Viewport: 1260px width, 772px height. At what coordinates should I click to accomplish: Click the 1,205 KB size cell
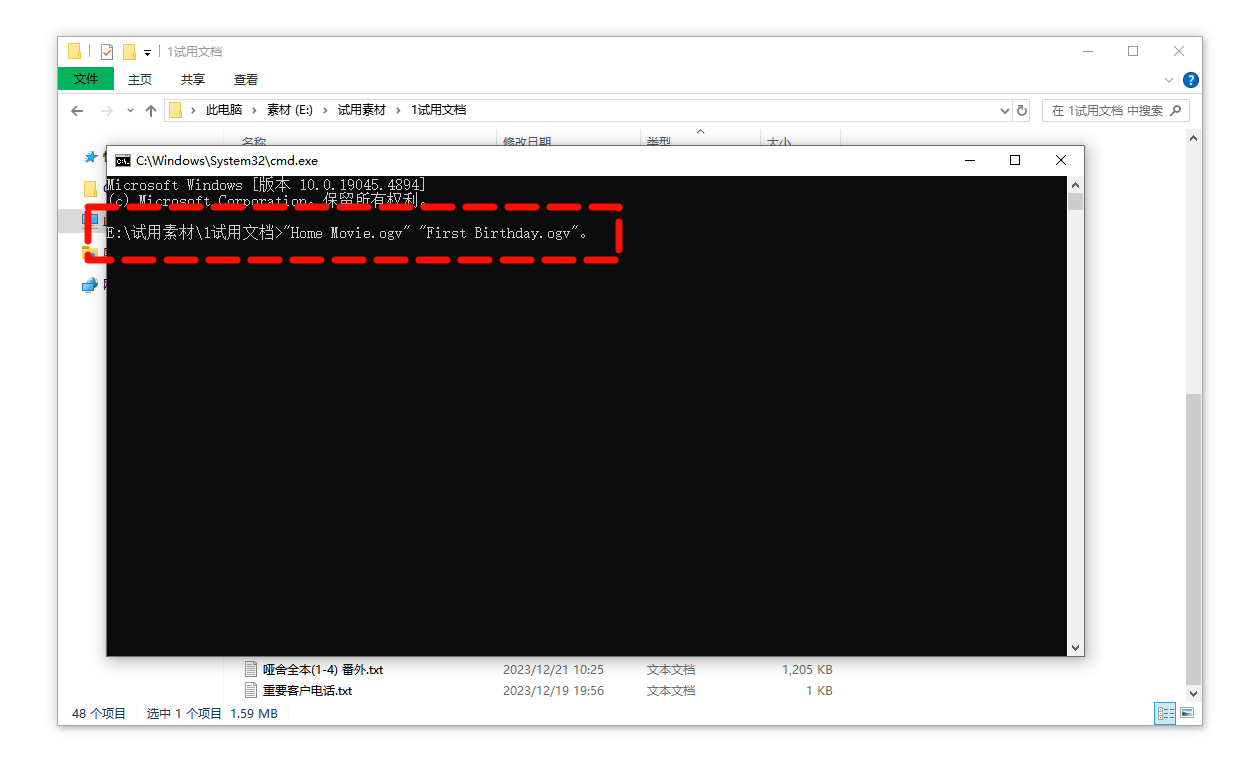[x=807, y=669]
